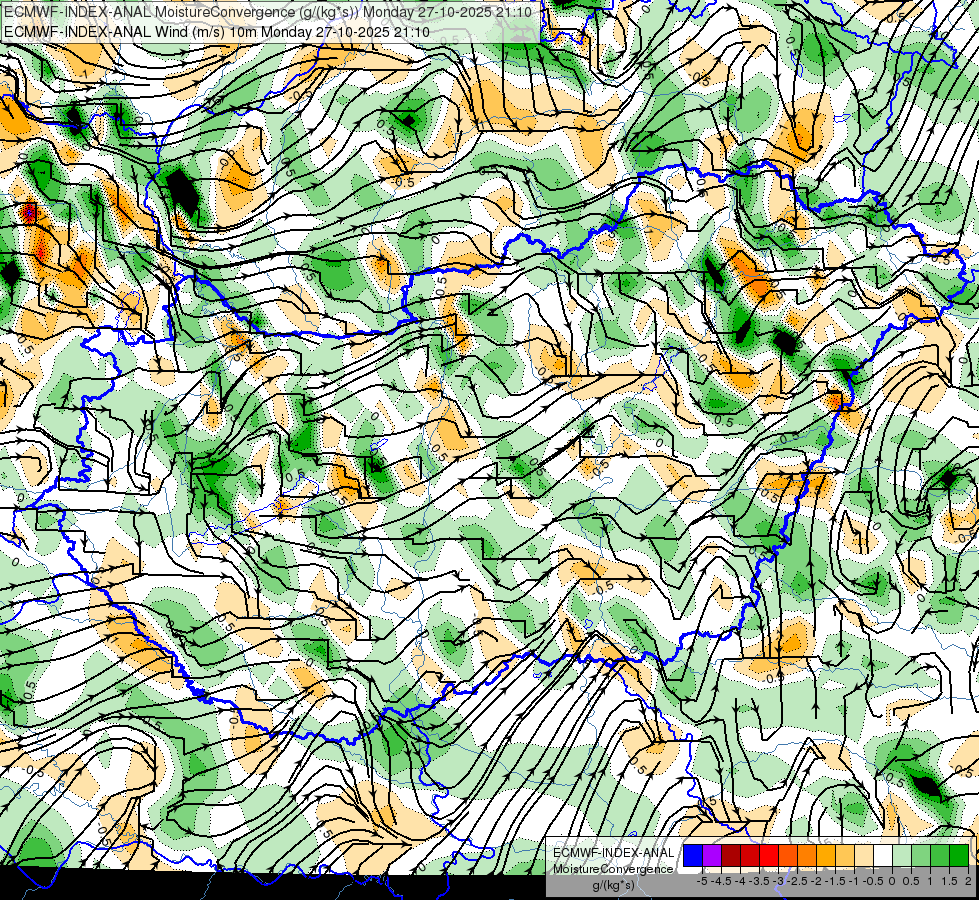This screenshot has width=979, height=900.
Task: Click the -4.5 tick value on the legend
Action: pos(721,881)
